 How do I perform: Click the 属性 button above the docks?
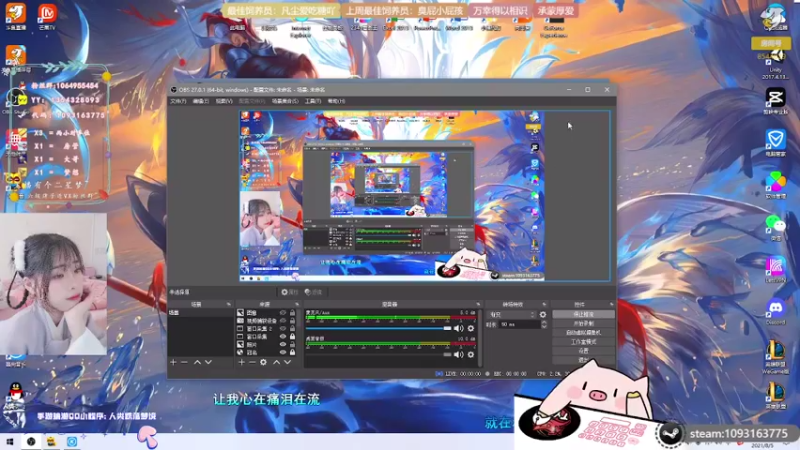click(x=289, y=292)
